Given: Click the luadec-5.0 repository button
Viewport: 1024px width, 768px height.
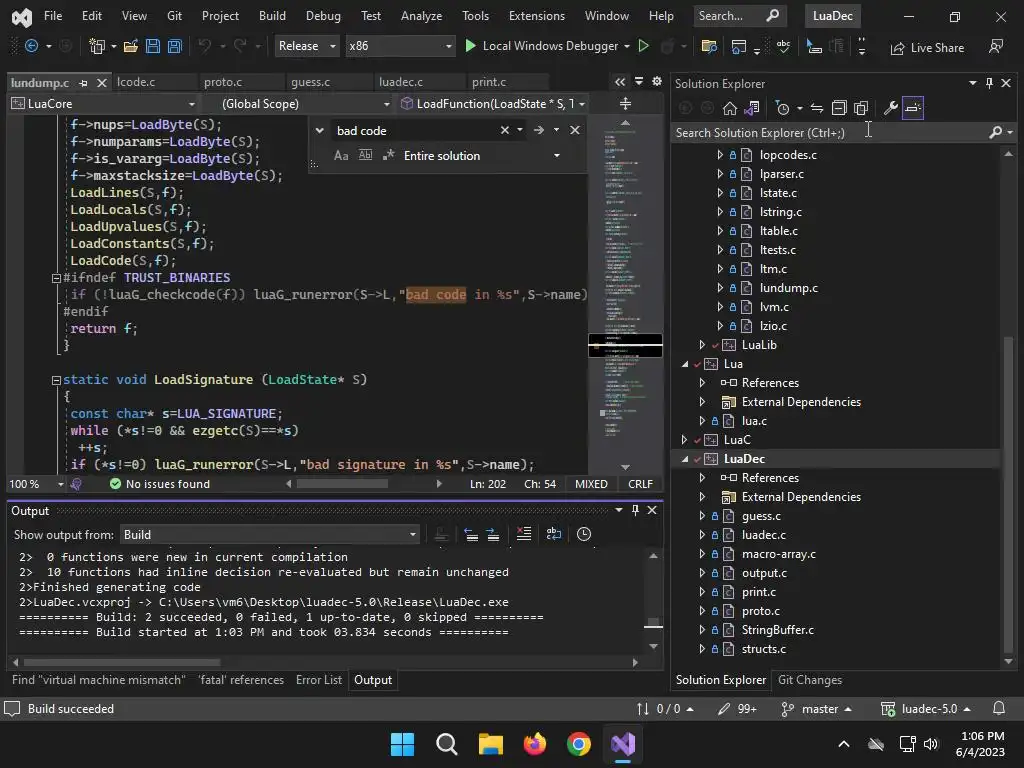Looking at the screenshot, I should pyautogui.click(x=925, y=709).
